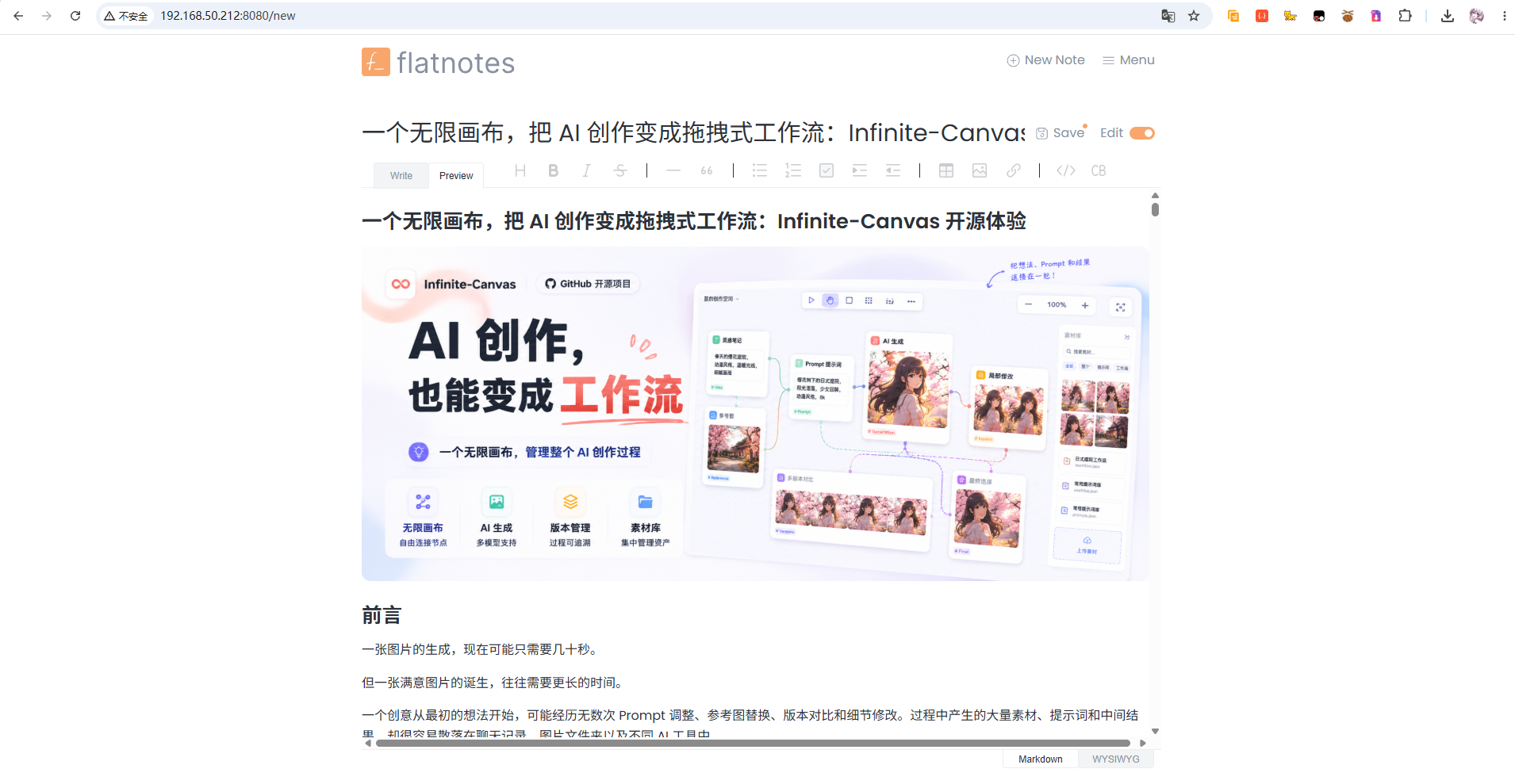This screenshot has height=784, width=1515.
Task: Click the '前言' section heading
Action: coord(382,615)
